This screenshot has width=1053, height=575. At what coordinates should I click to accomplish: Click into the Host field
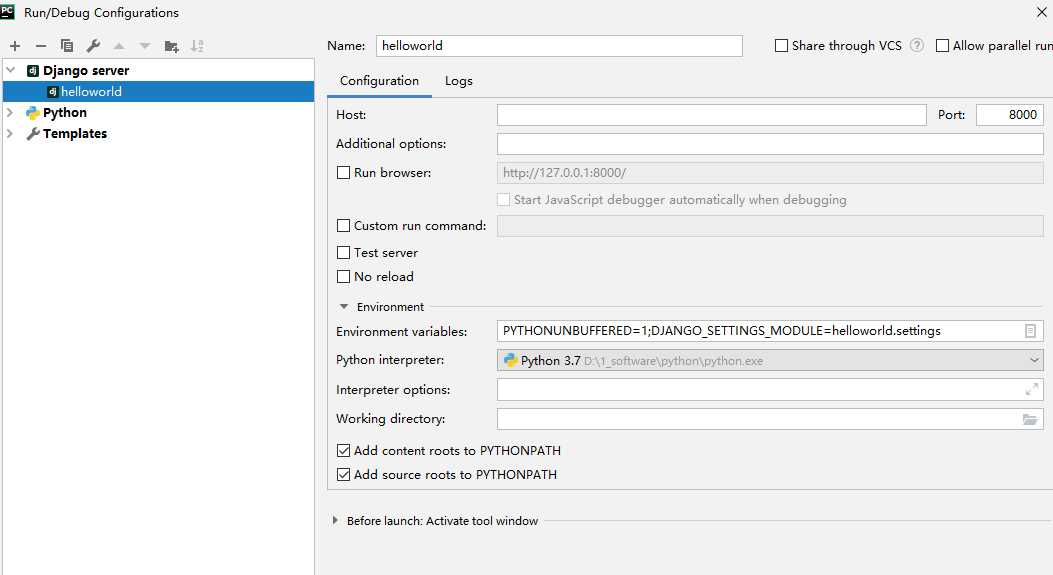click(712, 115)
